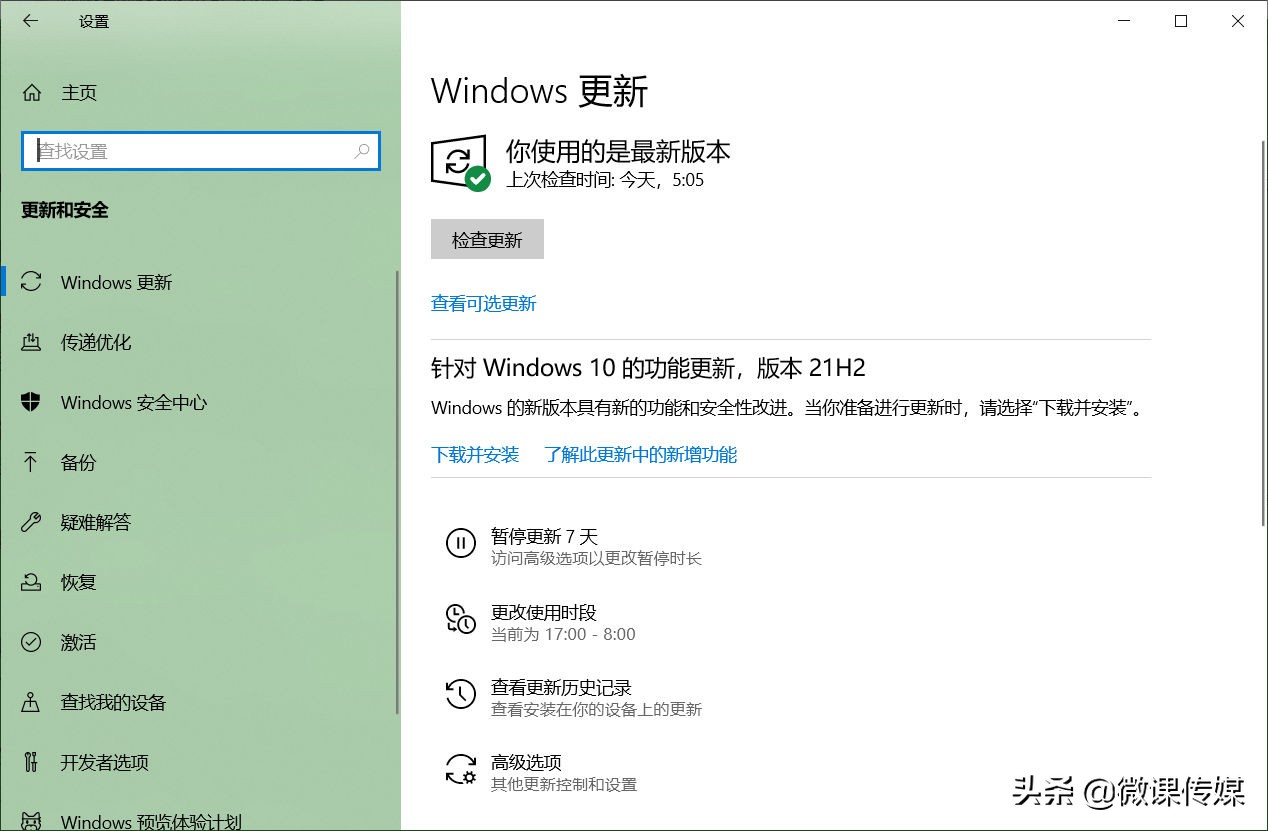This screenshot has height=831, width=1268.
Task: 打开"查看可选更新"链接
Action: pyautogui.click(x=483, y=303)
